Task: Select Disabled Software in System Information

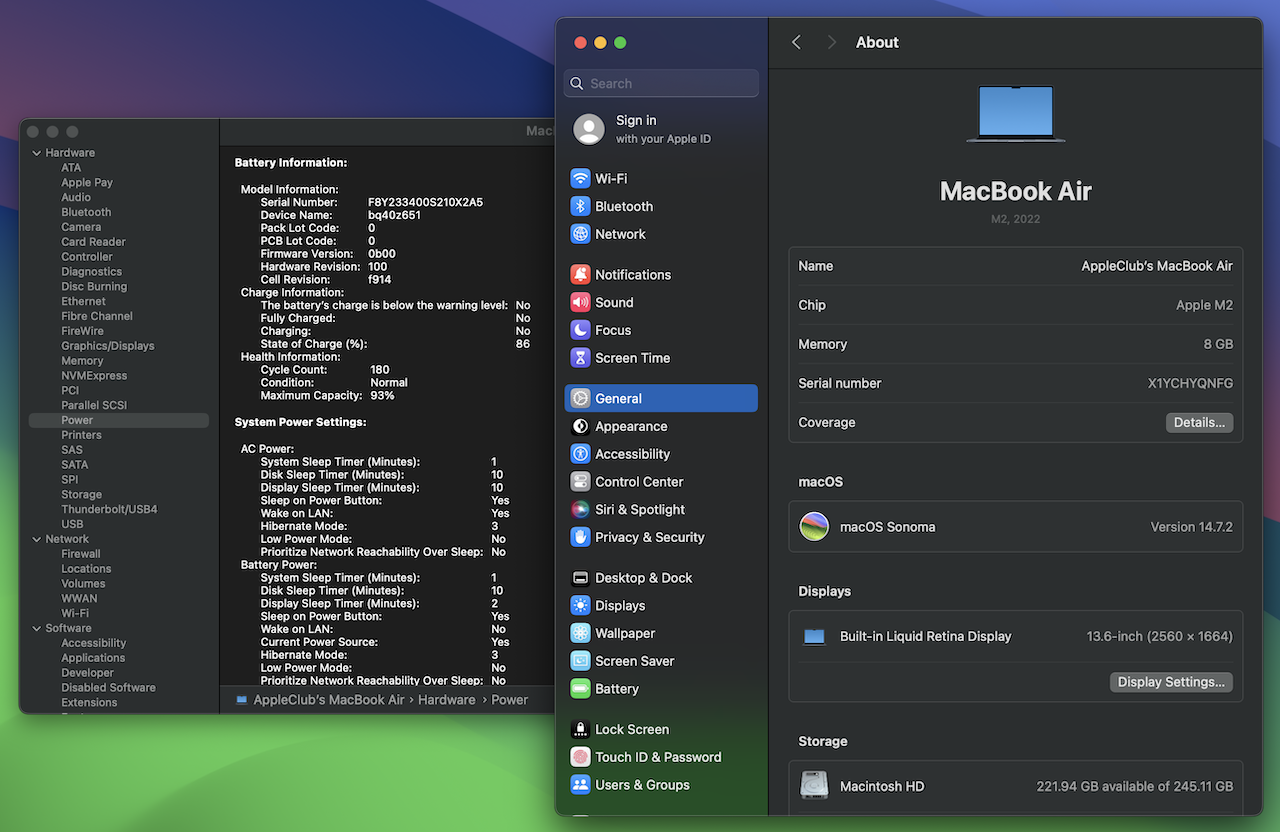Action: coord(108,688)
